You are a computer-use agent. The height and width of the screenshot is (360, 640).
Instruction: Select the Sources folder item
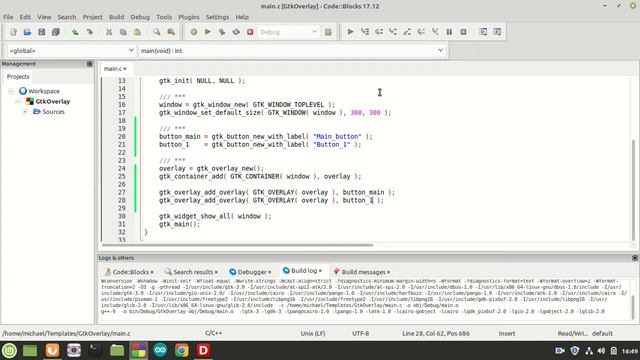[x=53, y=111]
